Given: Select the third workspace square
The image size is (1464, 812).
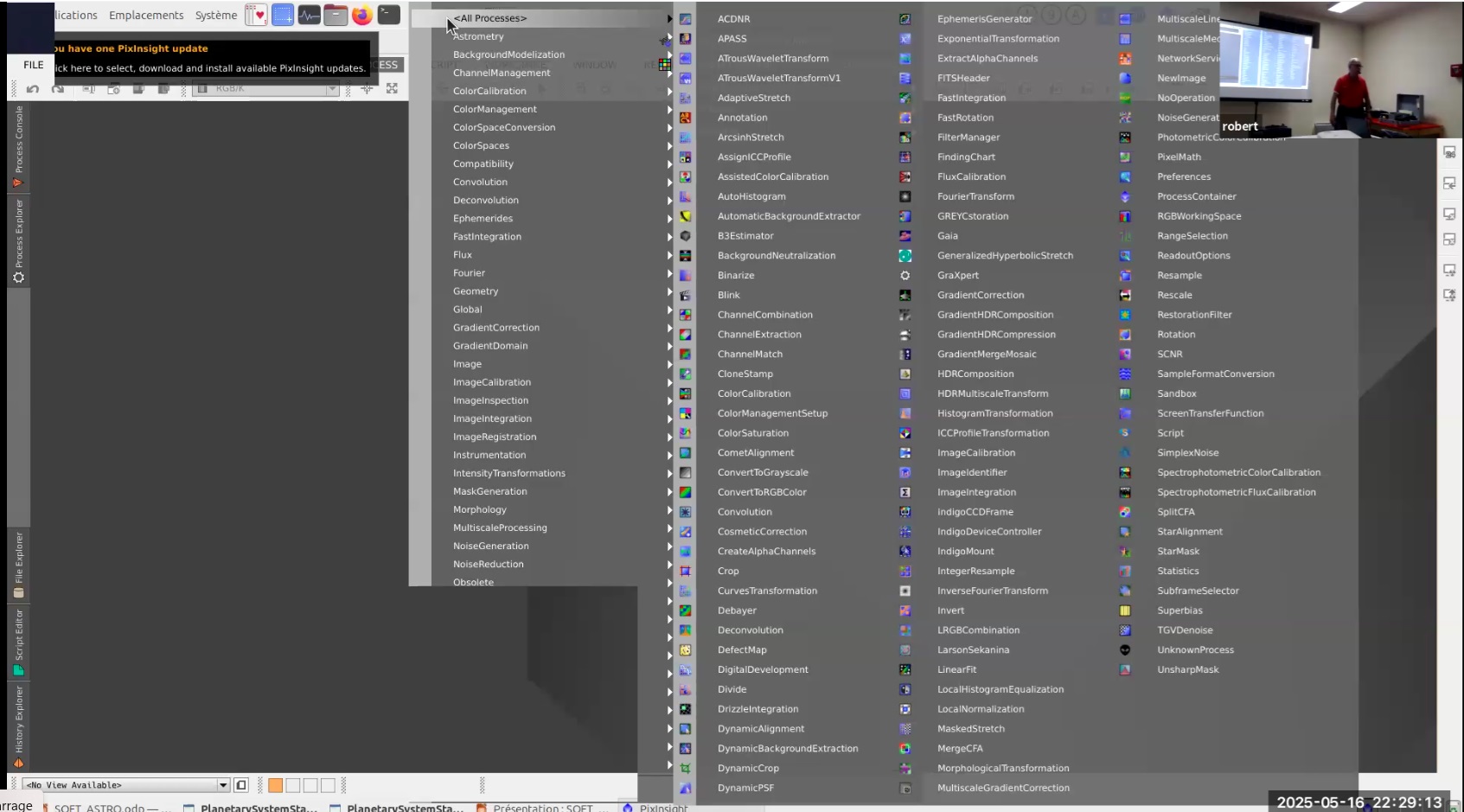Looking at the screenshot, I should point(310,785).
